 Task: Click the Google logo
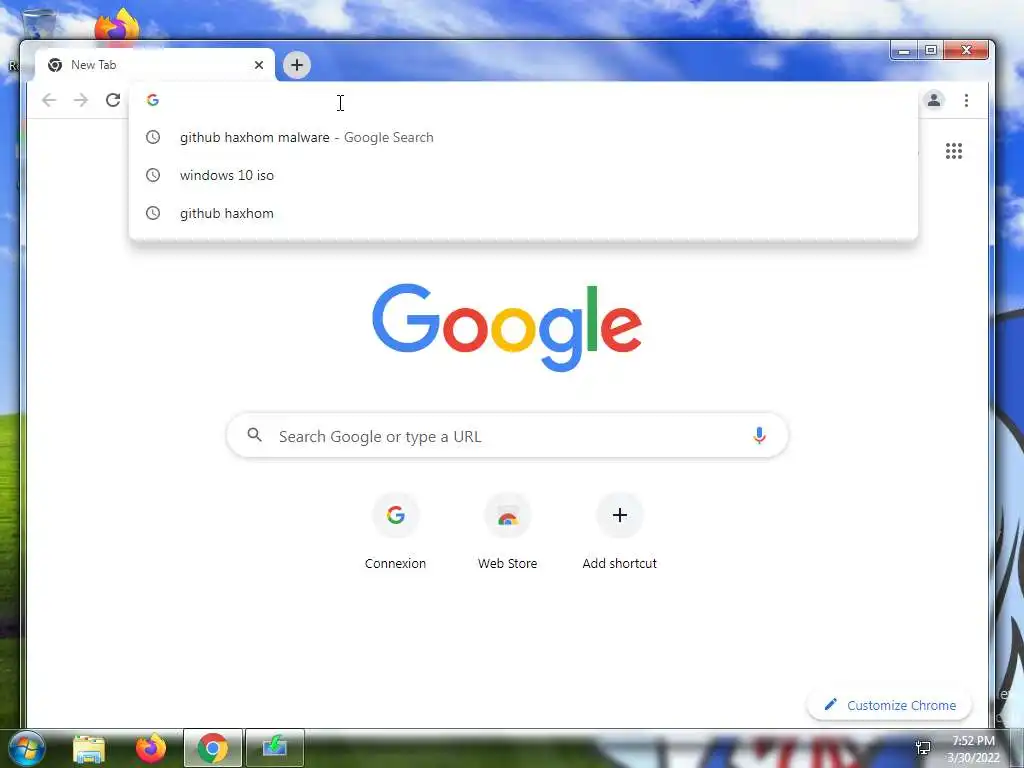point(507,327)
